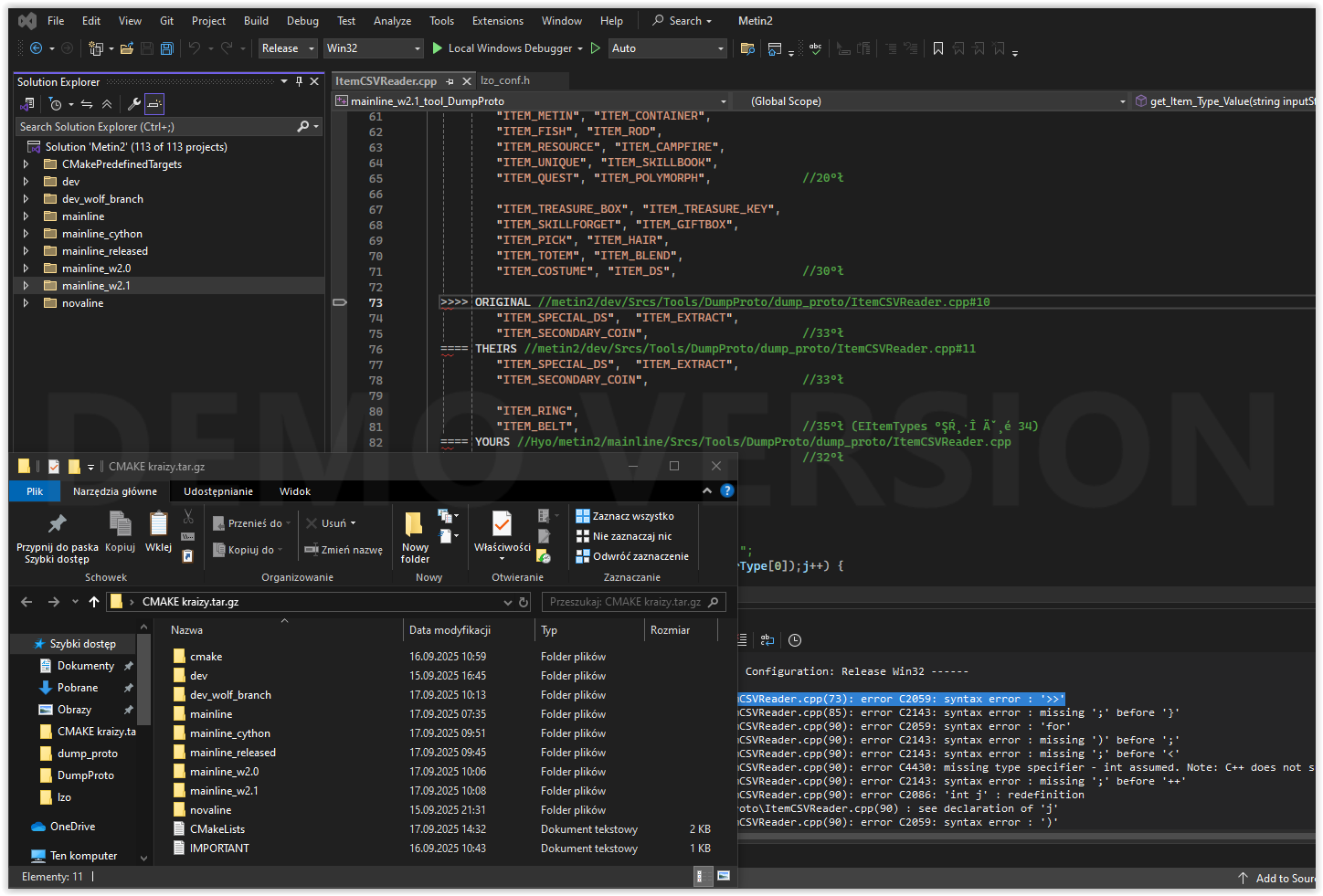Click the Wklej paste icon
Screen dimensions: 1323x896
point(158,524)
